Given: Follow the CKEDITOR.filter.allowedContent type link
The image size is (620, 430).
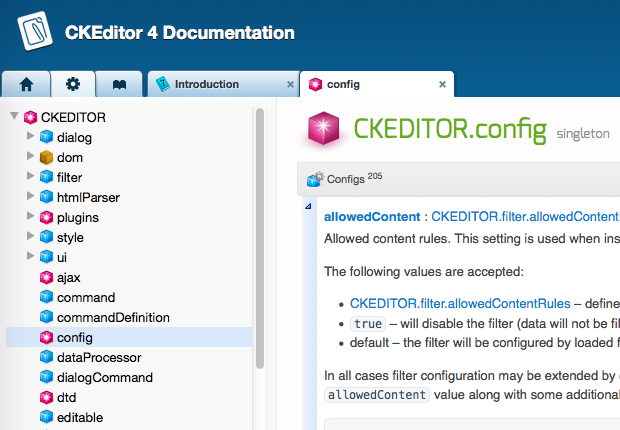Looking at the screenshot, I should (525, 217).
